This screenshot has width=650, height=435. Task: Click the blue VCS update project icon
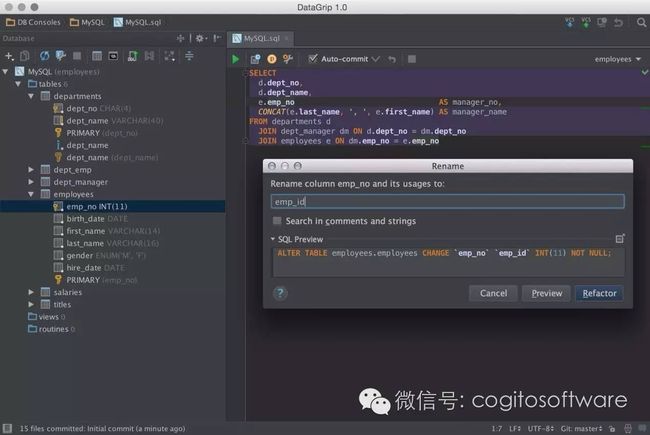click(570, 22)
